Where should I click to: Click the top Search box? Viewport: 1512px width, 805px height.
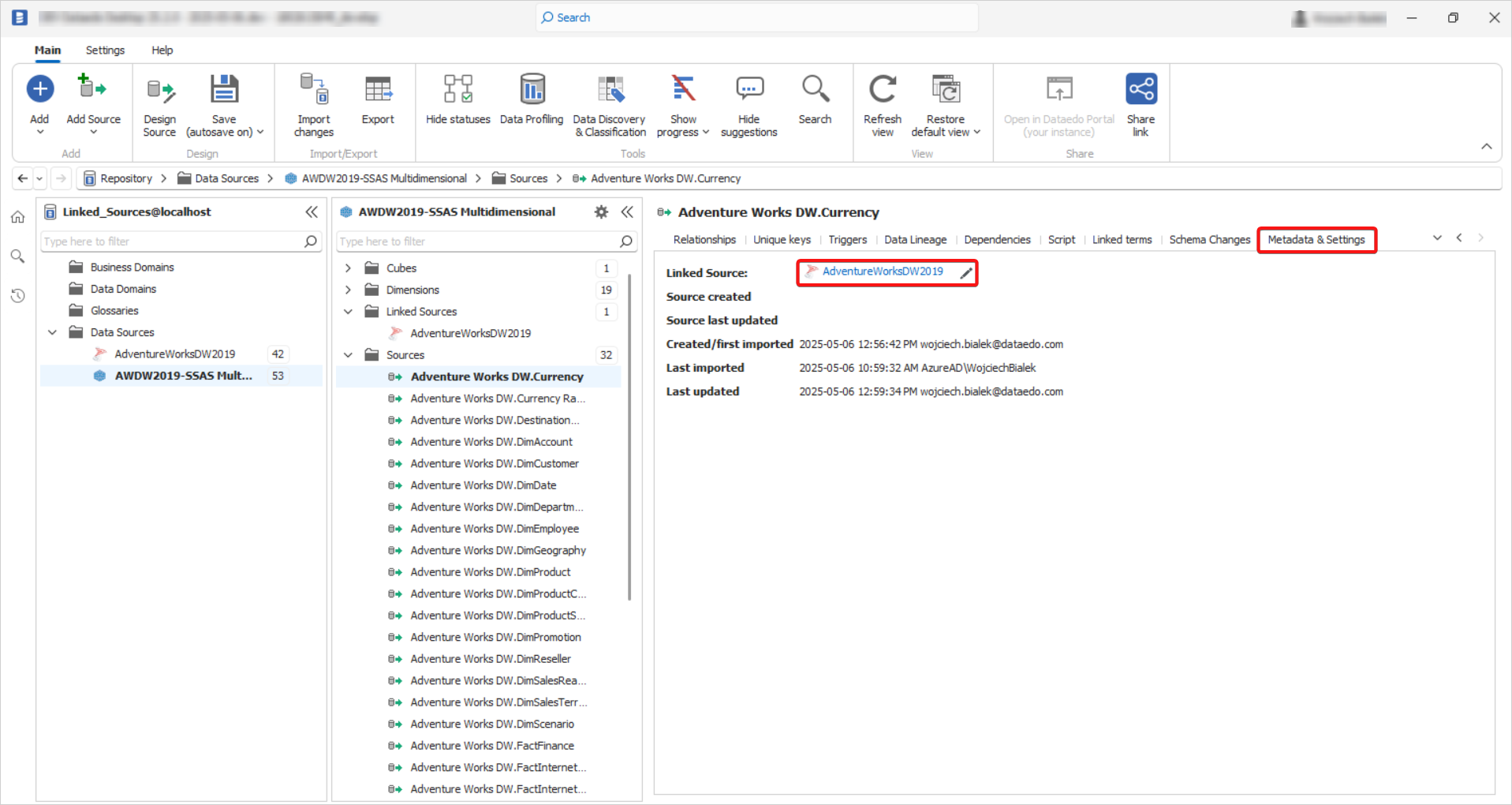click(756, 17)
